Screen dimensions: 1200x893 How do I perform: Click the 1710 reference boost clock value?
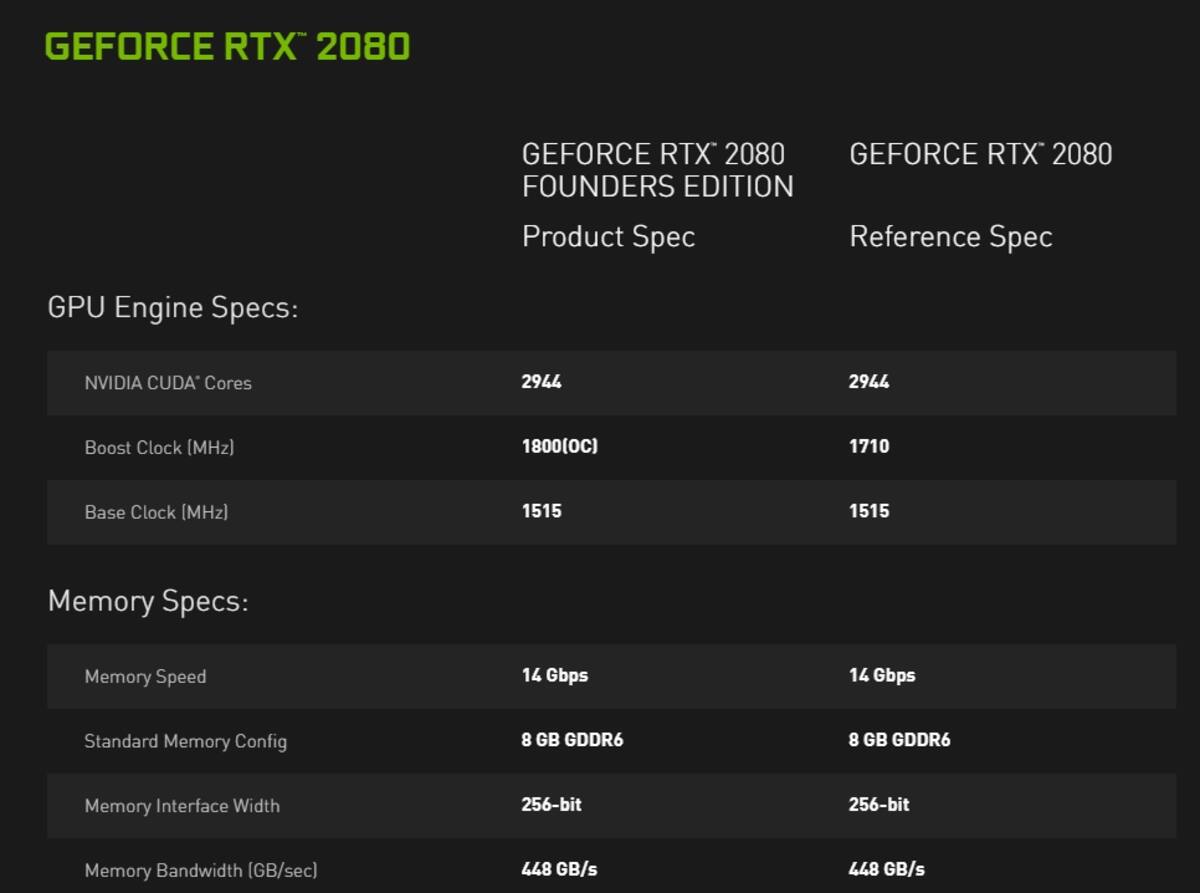tap(869, 446)
